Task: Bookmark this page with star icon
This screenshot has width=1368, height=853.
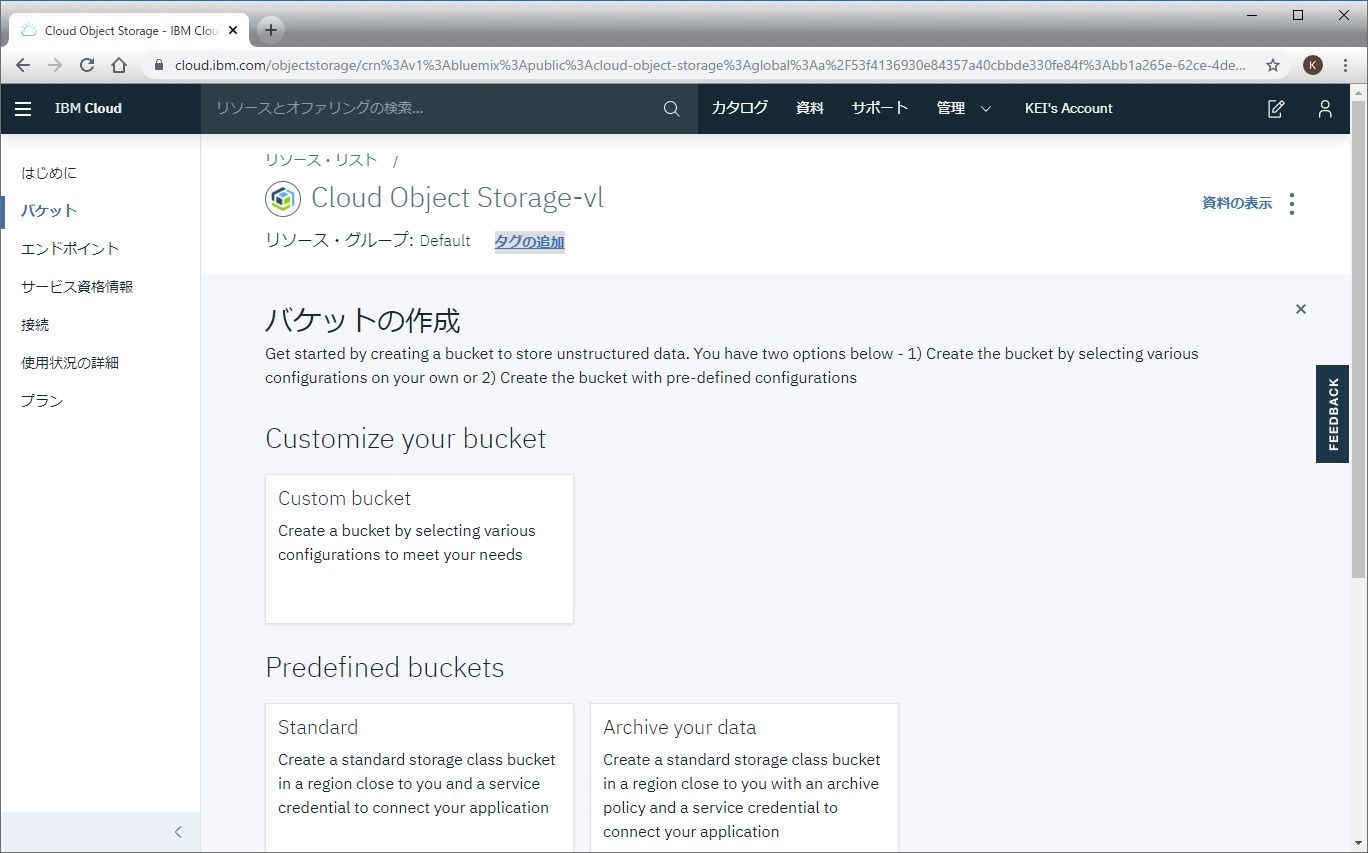Action: pos(1273,65)
